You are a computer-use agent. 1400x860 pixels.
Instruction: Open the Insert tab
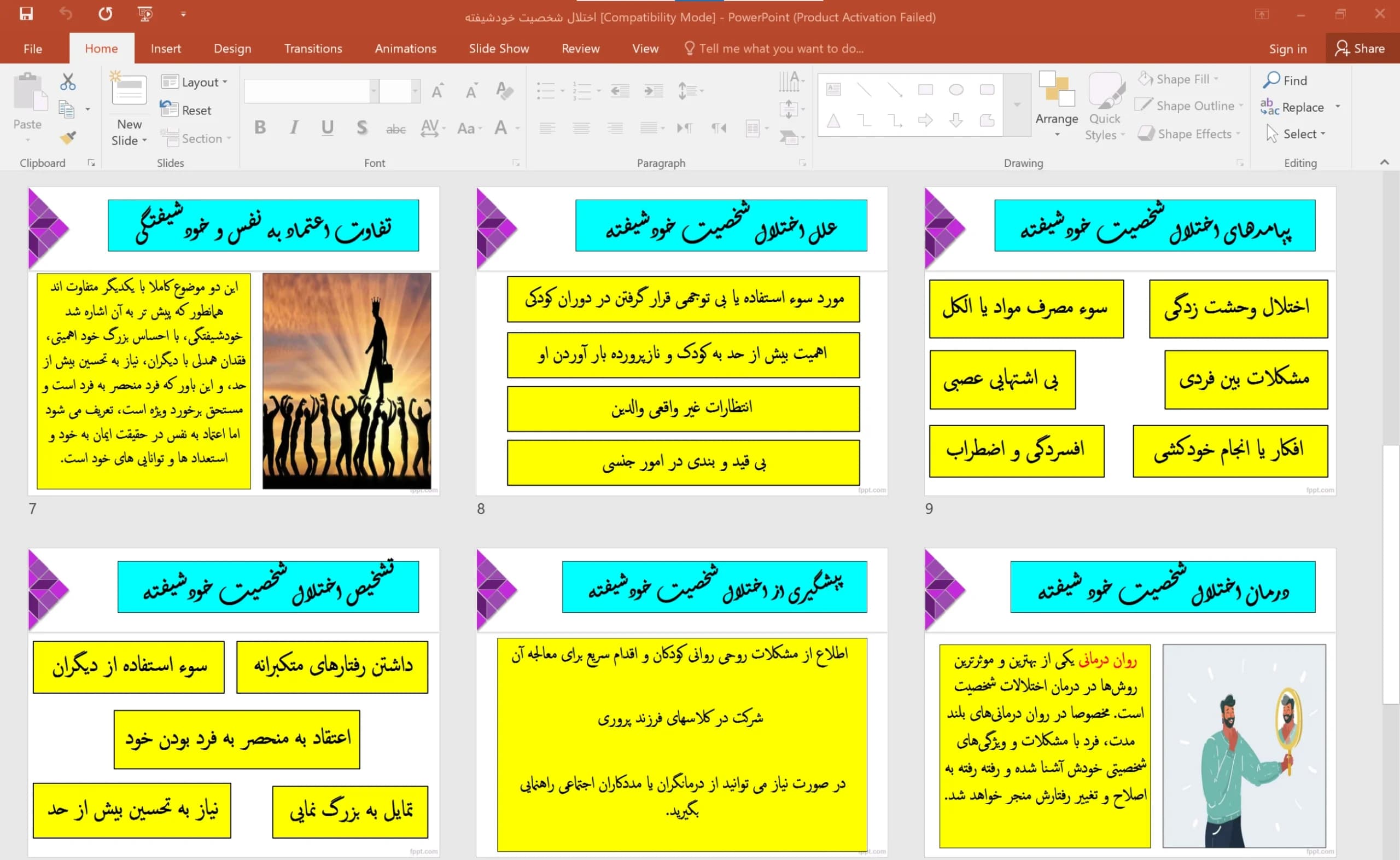(166, 48)
